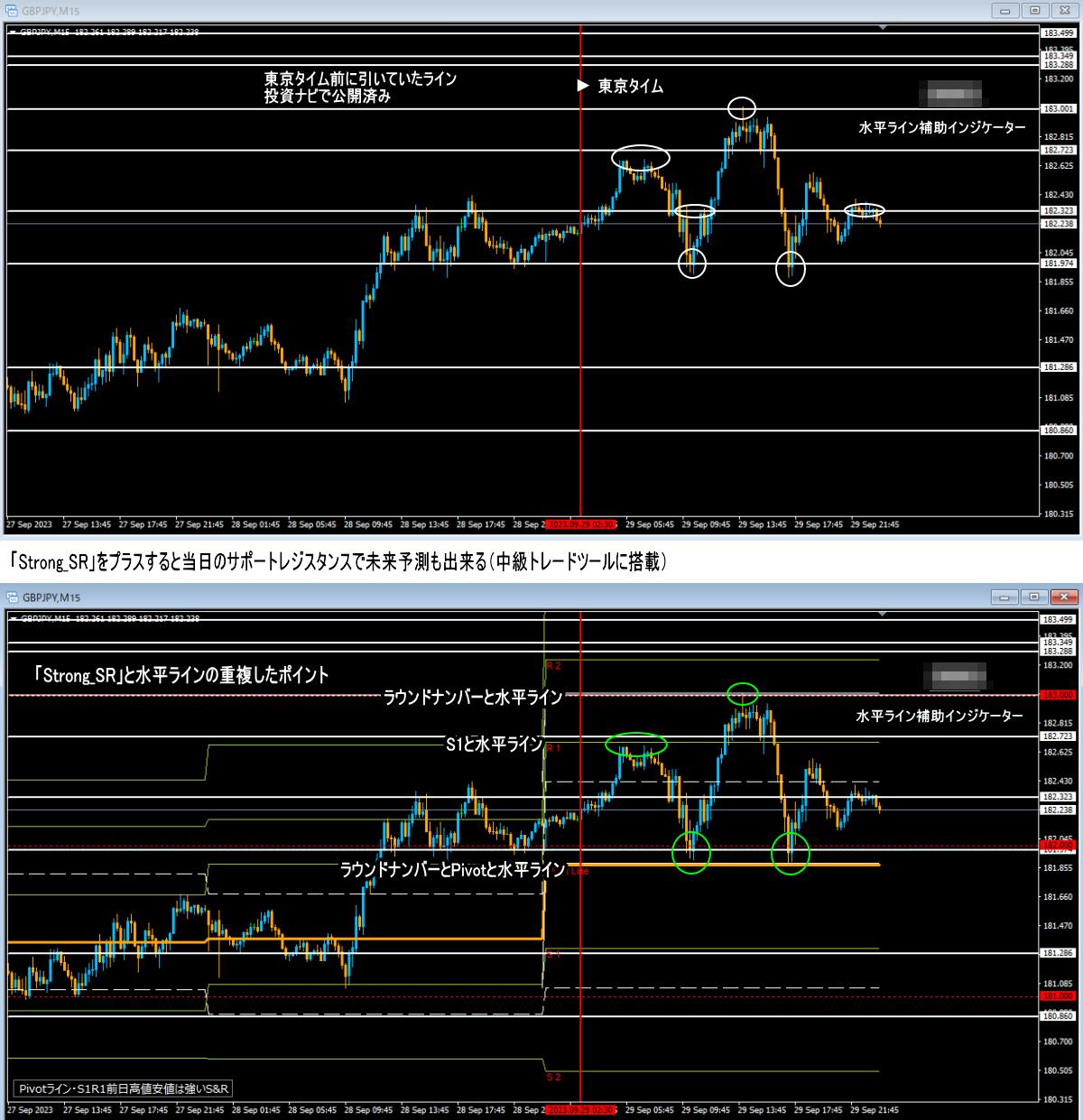
Task: Click the upper chart window's GBPJPY title icon
Action: [12, 11]
